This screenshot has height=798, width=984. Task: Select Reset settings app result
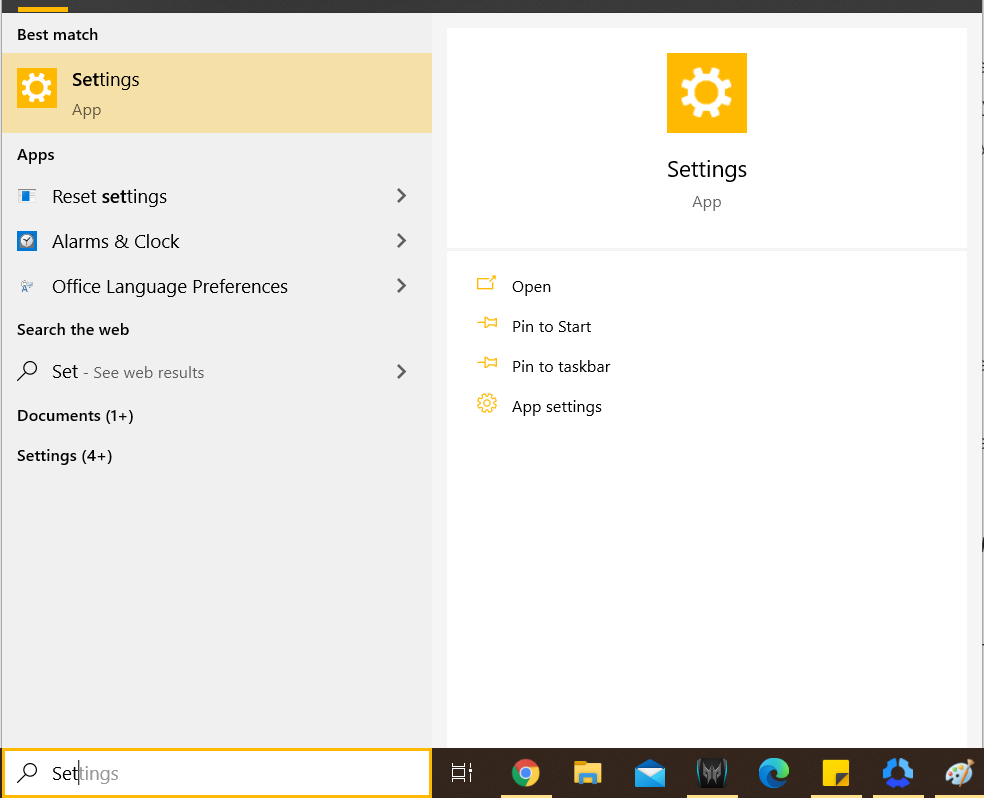pos(217,196)
